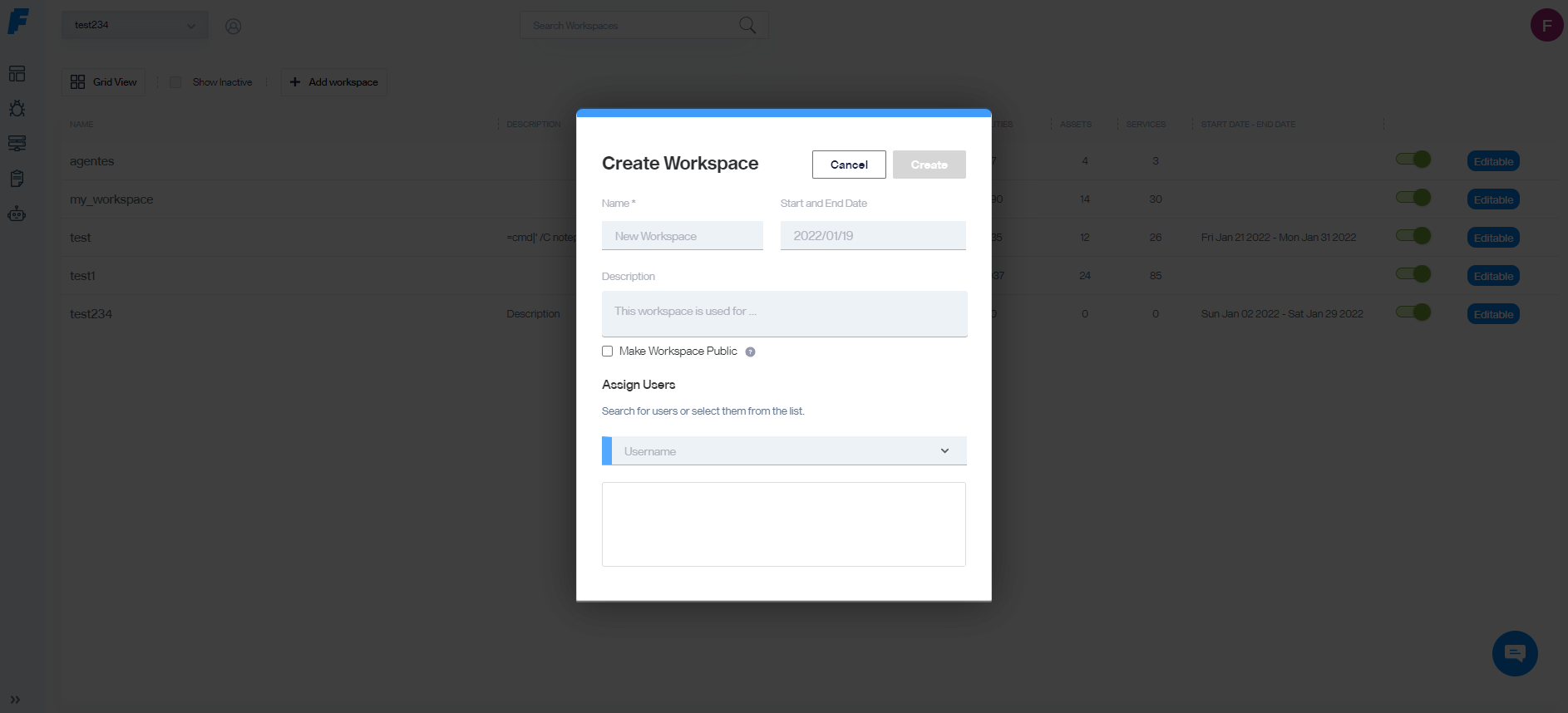Click the Add workspace button
1568x713 pixels.
tap(334, 82)
